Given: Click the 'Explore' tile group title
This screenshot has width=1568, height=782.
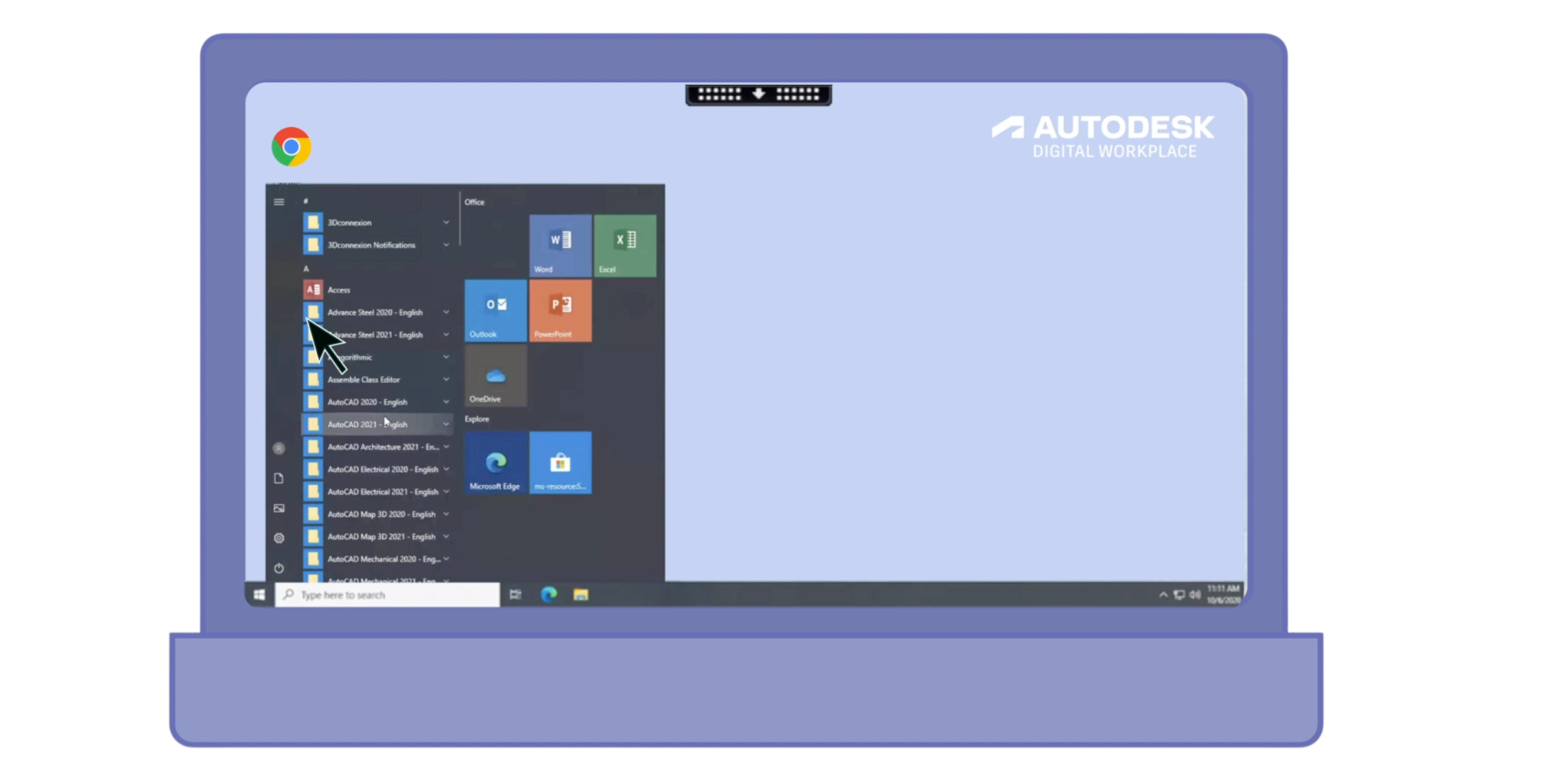Looking at the screenshot, I should (477, 419).
